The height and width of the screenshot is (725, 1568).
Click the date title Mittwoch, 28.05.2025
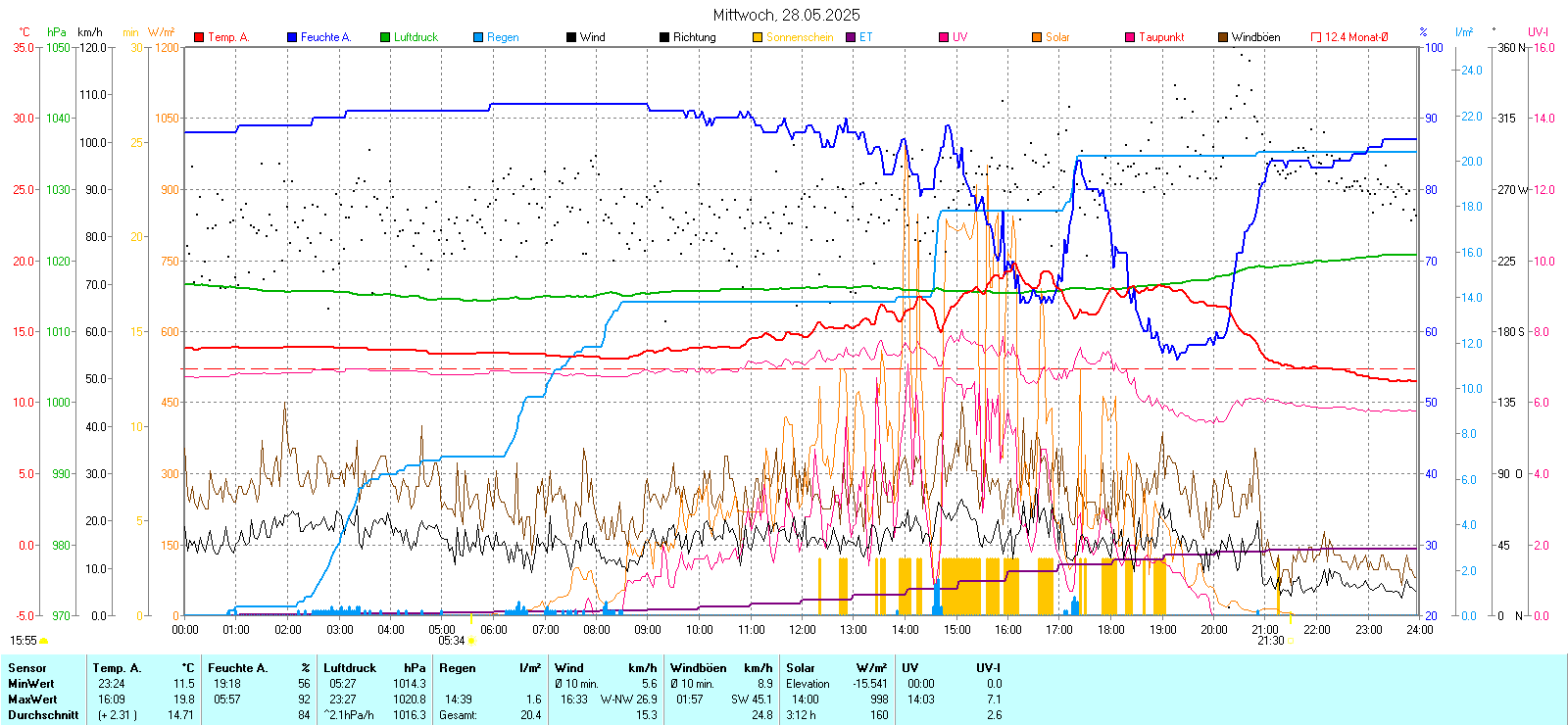(x=786, y=15)
